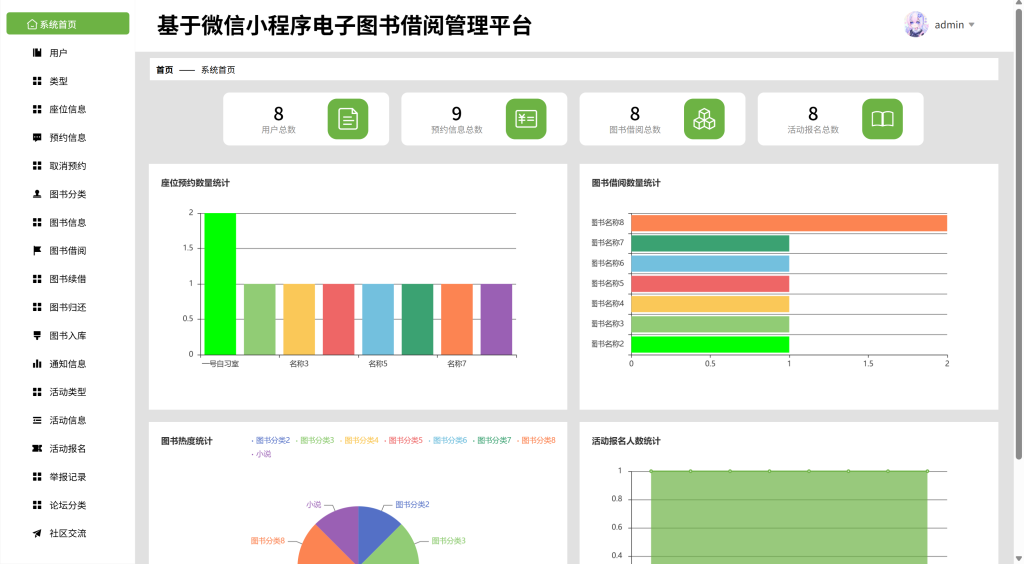Image resolution: width=1024 pixels, height=564 pixels.
Task: Click the ticket icon next to 活动报名
Action: tap(37, 448)
